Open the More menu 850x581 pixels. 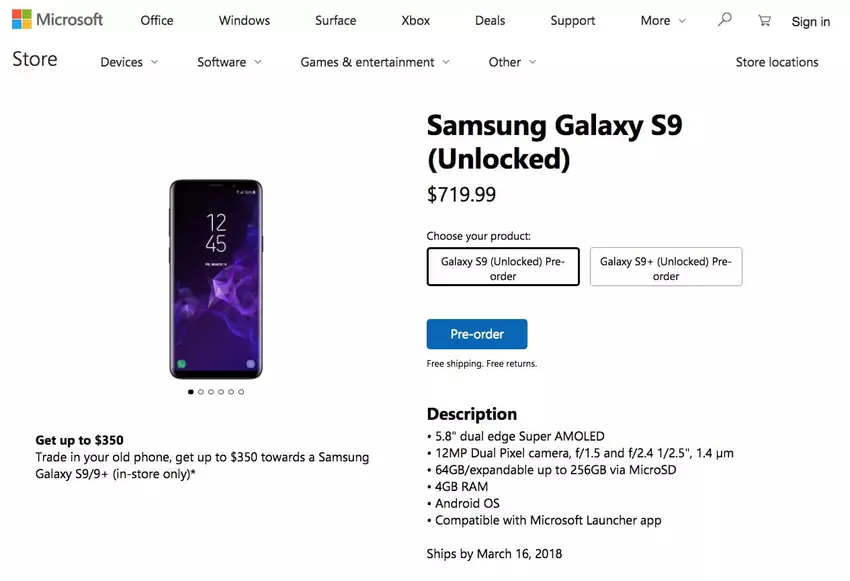pyautogui.click(x=661, y=20)
